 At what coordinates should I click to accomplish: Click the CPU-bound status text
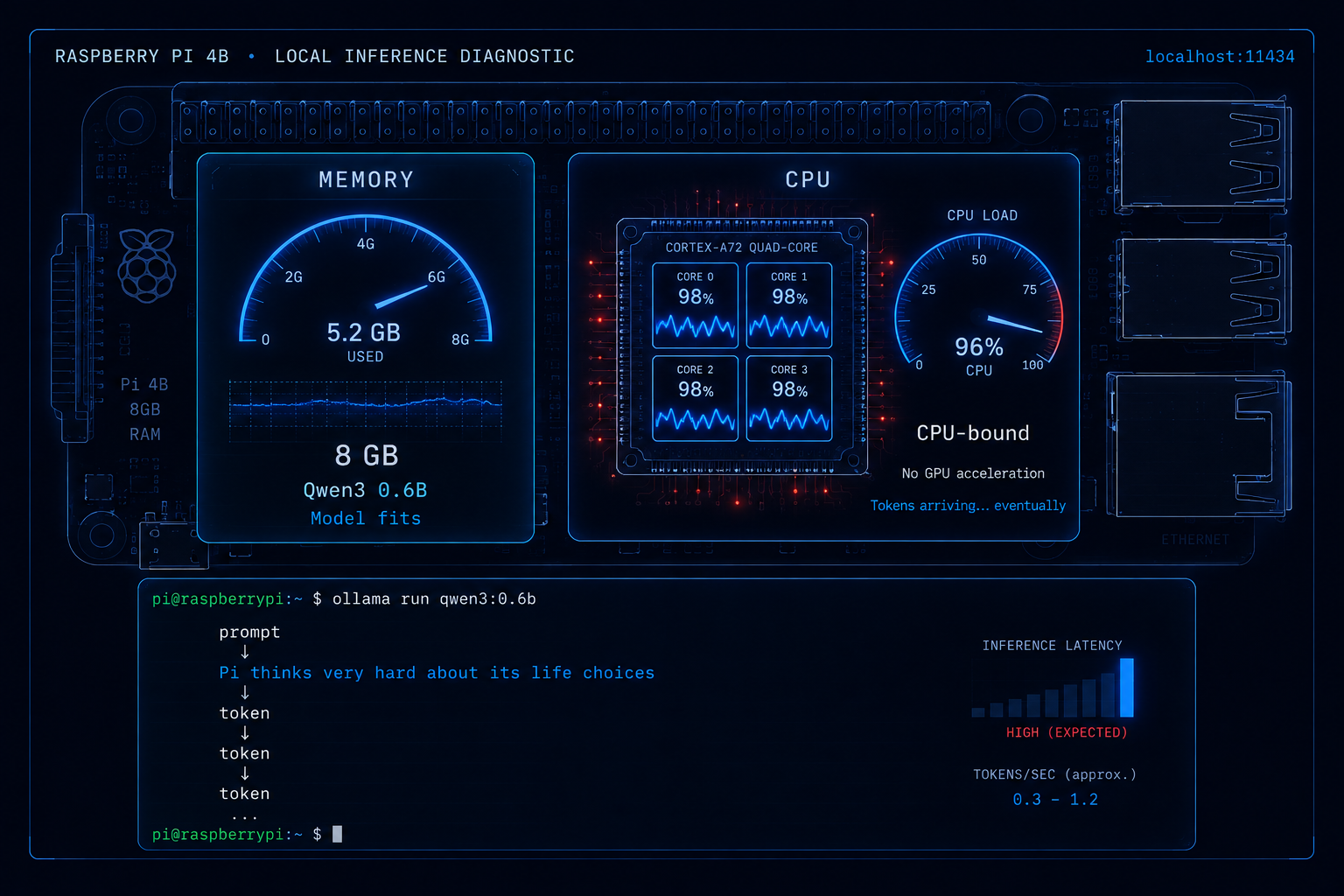coord(973,433)
